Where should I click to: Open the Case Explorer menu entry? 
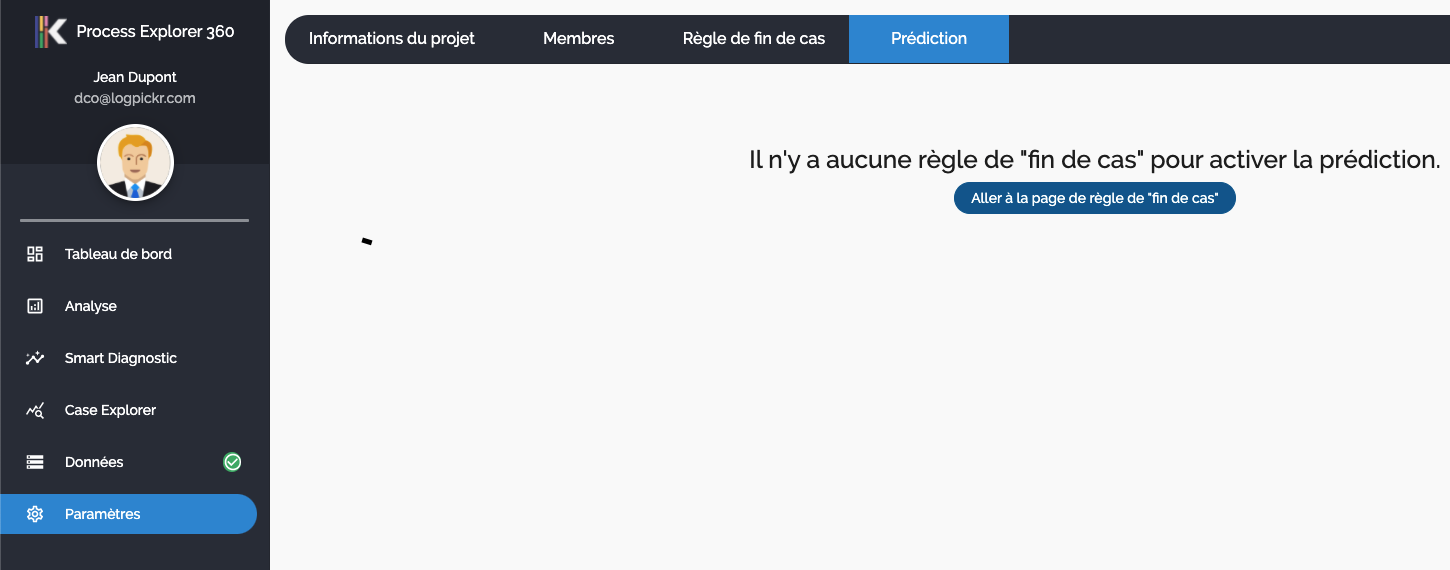tap(110, 410)
